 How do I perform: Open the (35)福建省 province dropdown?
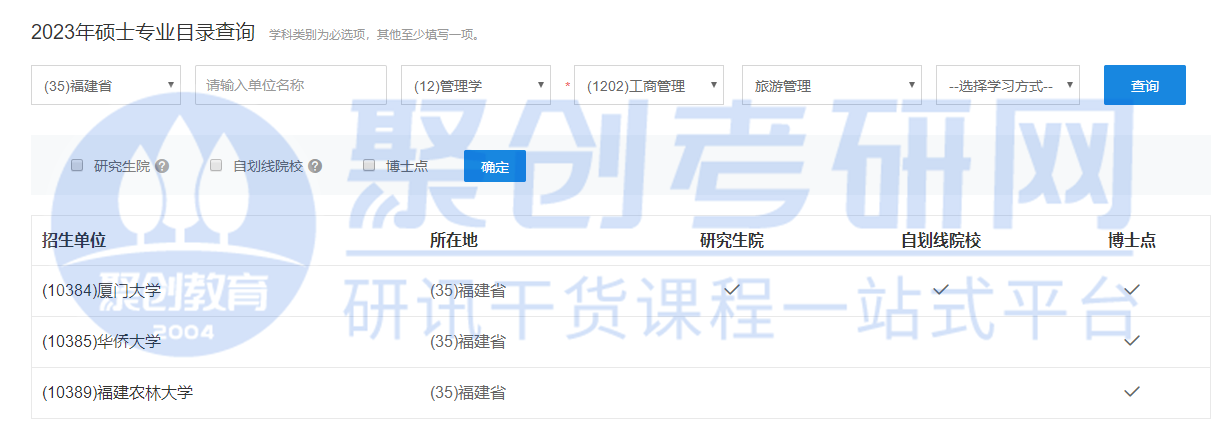(106, 85)
